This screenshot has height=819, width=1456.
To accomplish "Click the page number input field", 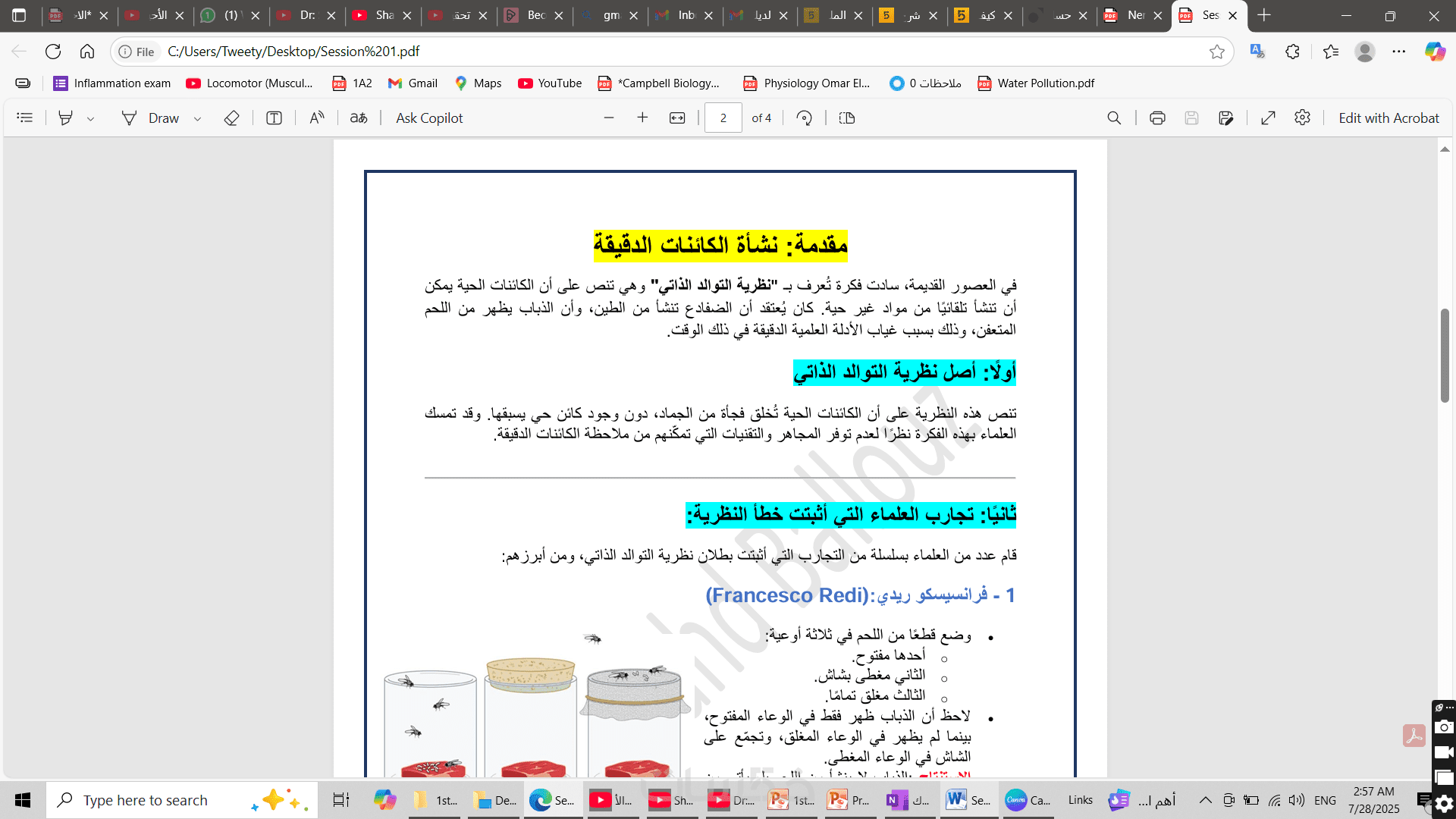I will tap(723, 118).
